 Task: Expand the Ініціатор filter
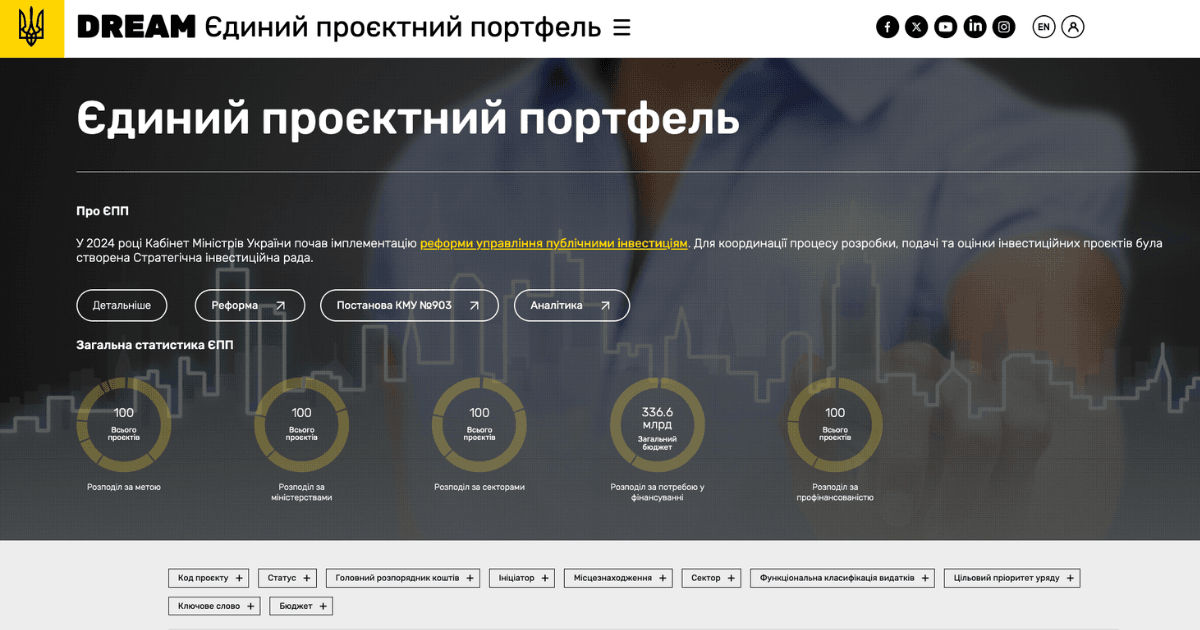point(522,578)
